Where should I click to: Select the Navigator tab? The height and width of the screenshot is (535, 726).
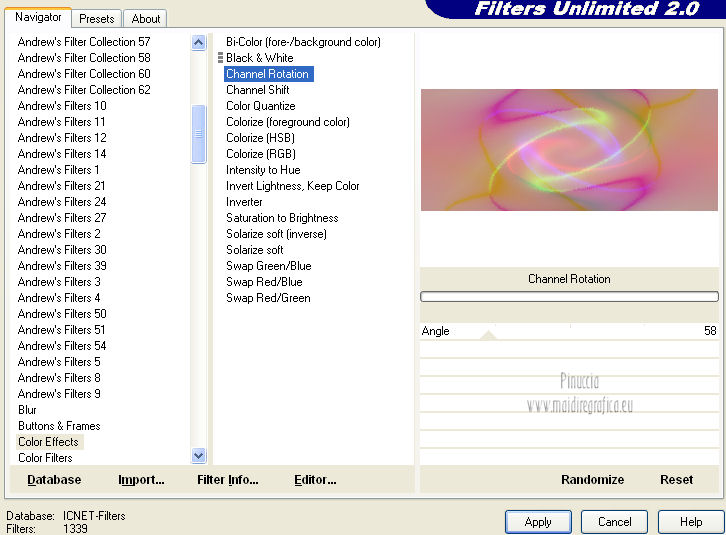pos(38,17)
